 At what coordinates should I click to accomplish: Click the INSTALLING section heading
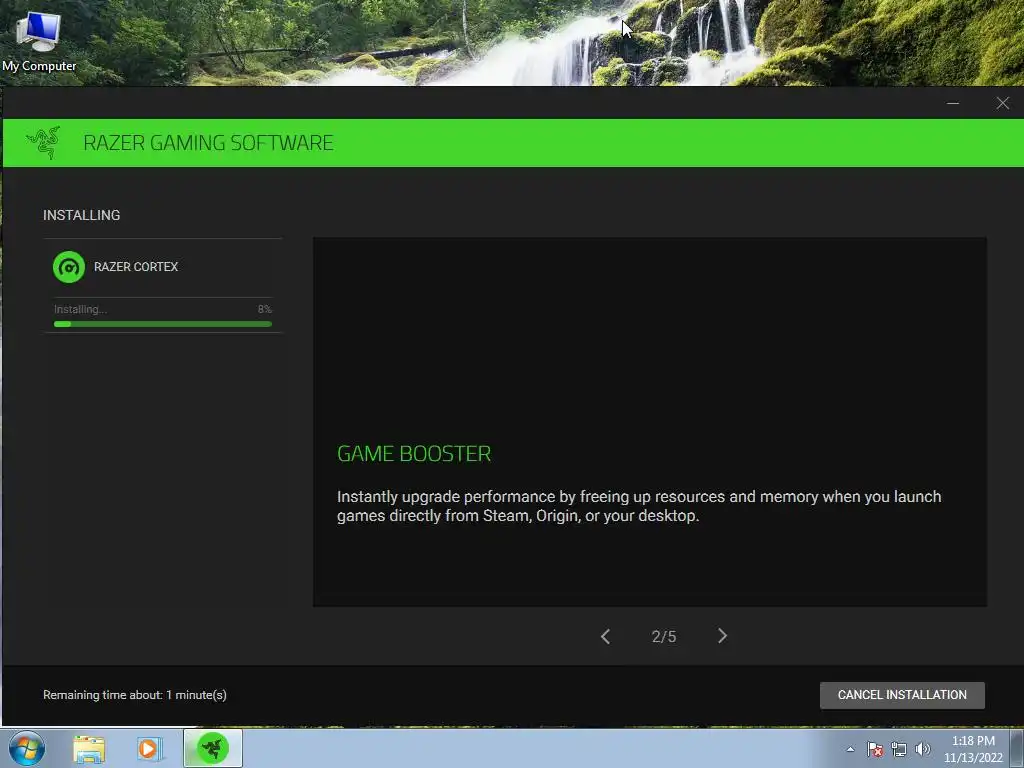coord(82,215)
